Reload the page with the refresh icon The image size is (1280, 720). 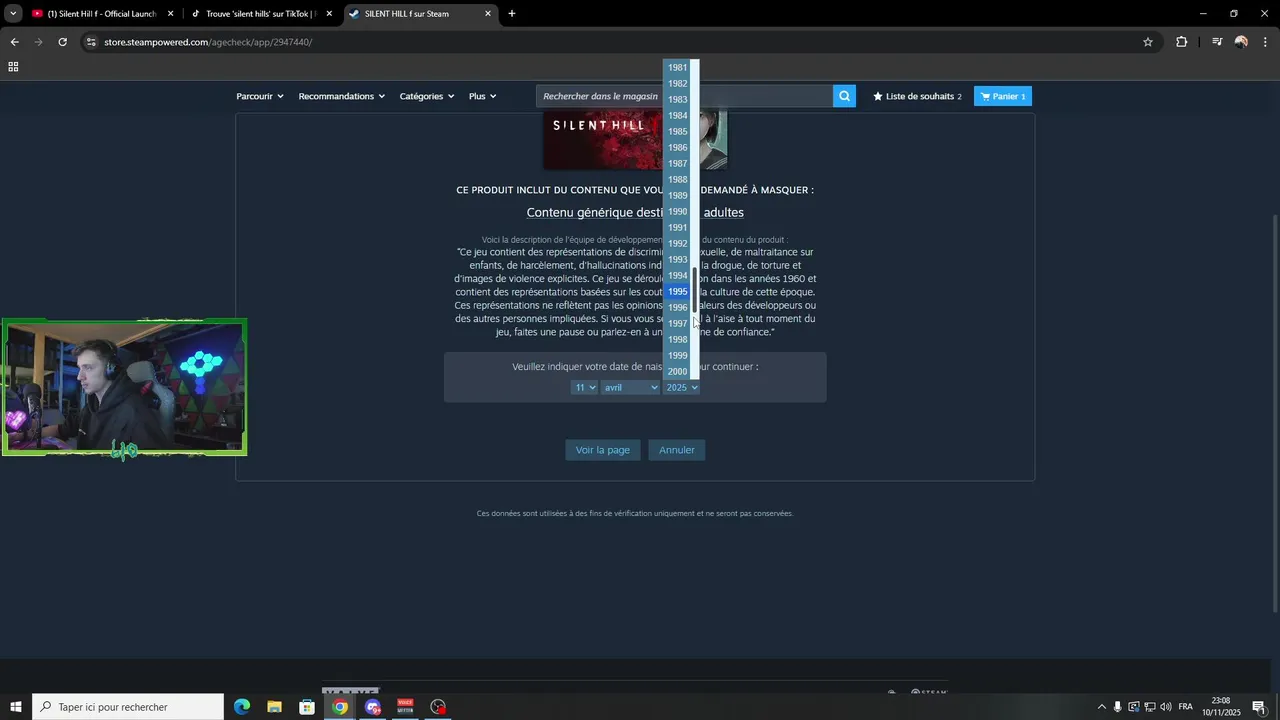tap(62, 42)
